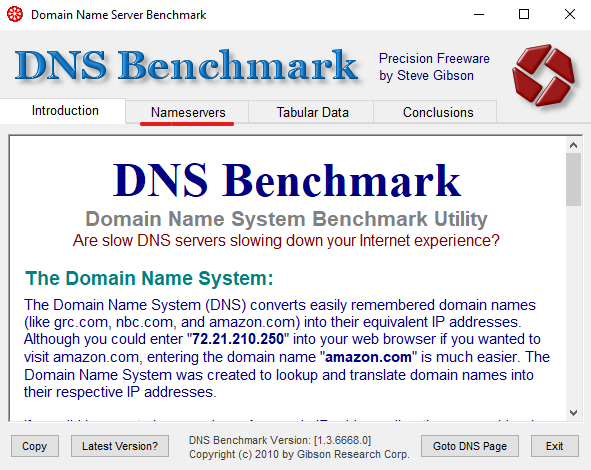Switch to the Nameservers tab
This screenshot has width=591, height=470.
[x=187, y=112]
